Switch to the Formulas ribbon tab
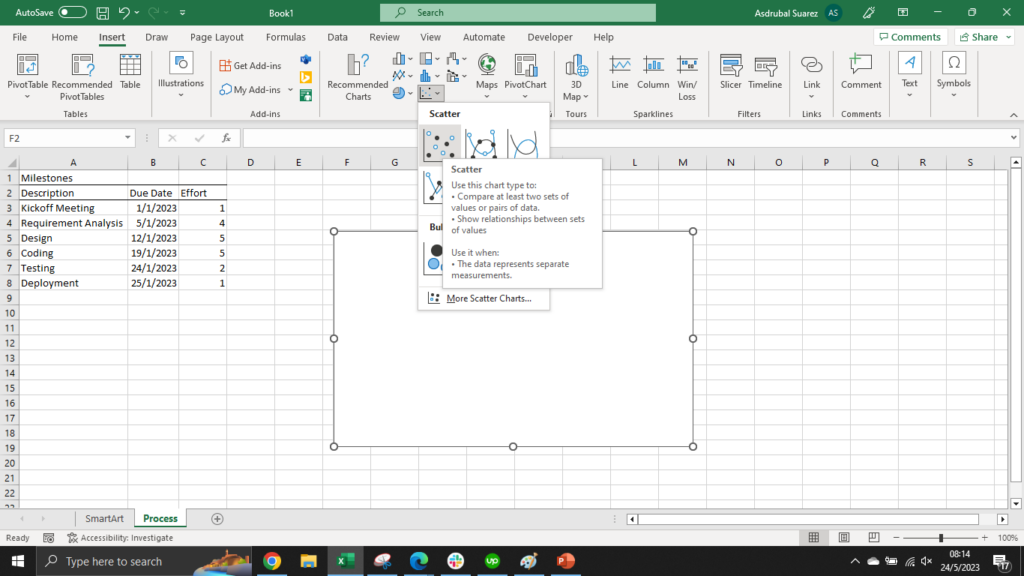1024x576 pixels. point(285,36)
